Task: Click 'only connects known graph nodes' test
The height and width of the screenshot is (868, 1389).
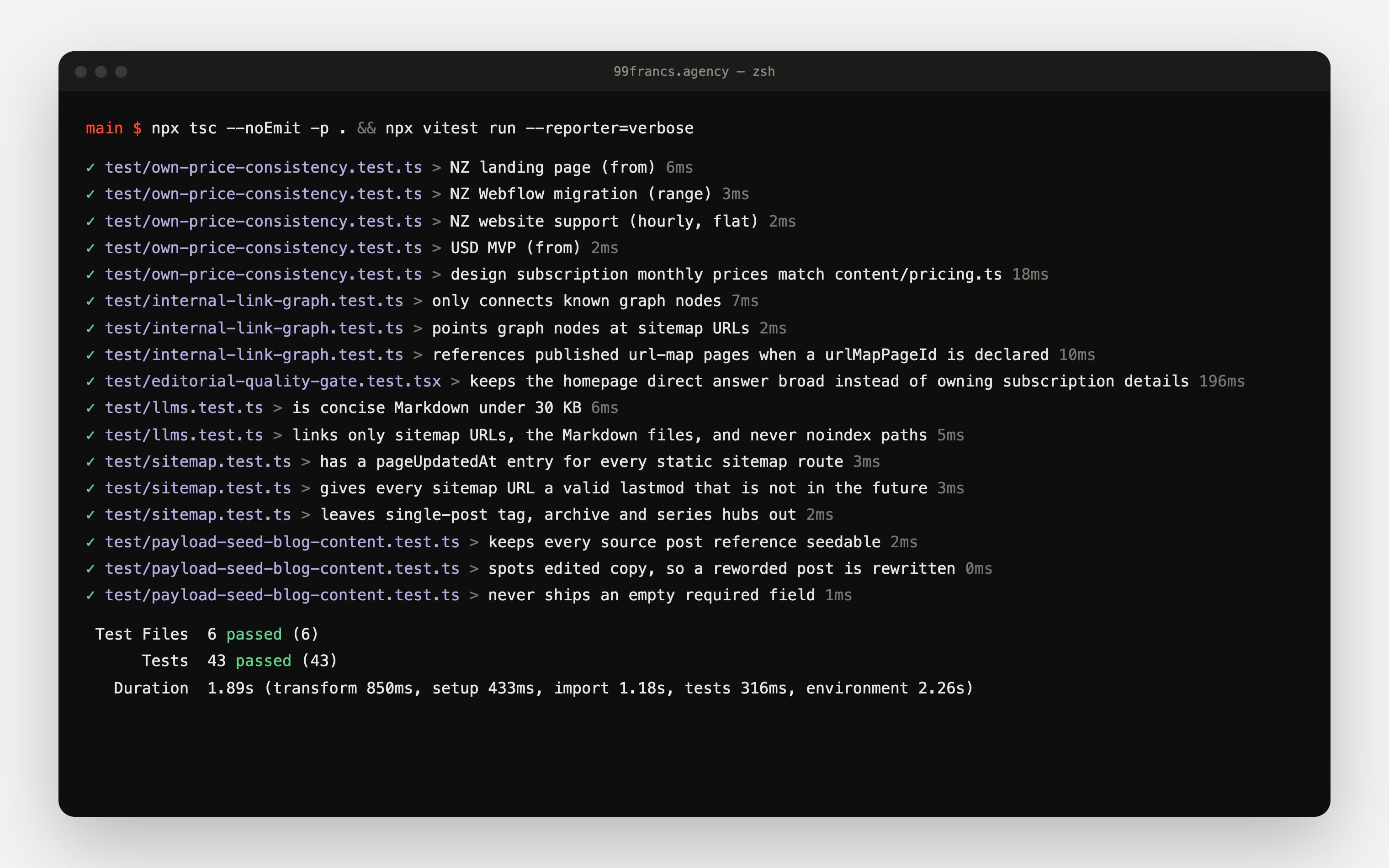Action: point(576,301)
